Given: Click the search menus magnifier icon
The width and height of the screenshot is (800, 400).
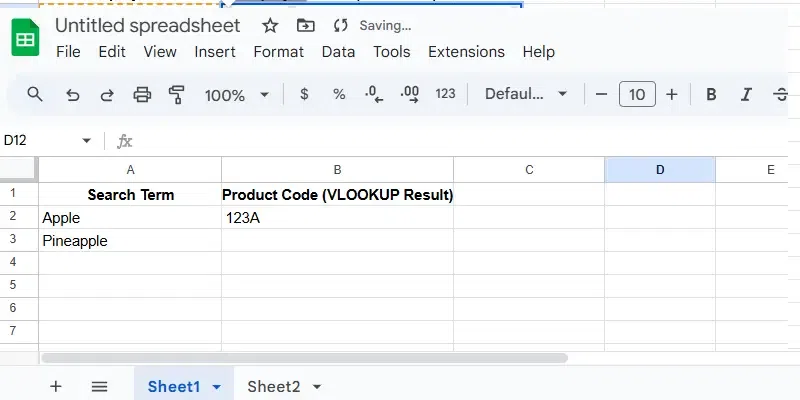Looking at the screenshot, I should (35, 95).
